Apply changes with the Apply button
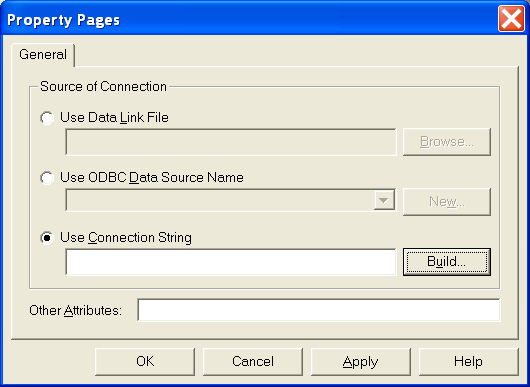The height and width of the screenshot is (387, 530). coord(361,362)
